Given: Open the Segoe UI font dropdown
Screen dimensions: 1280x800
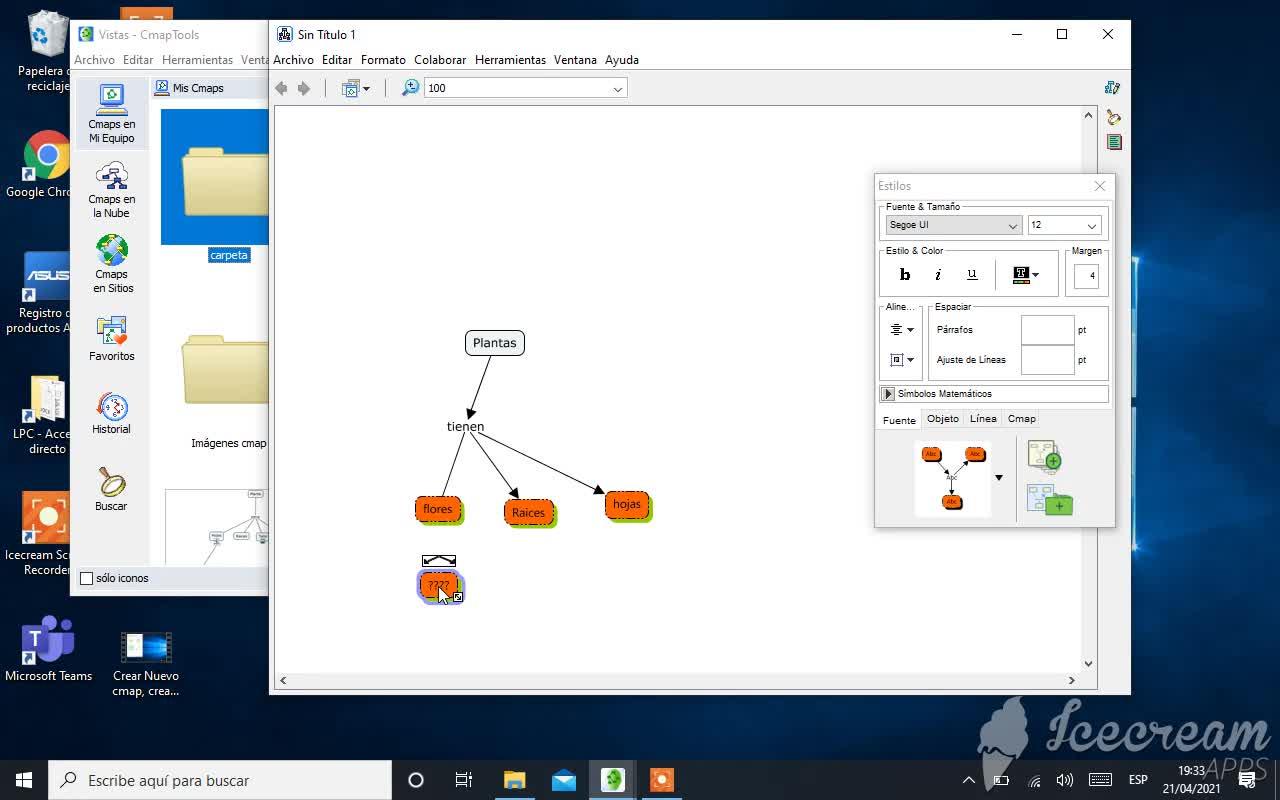Looking at the screenshot, I should pos(953,226).
